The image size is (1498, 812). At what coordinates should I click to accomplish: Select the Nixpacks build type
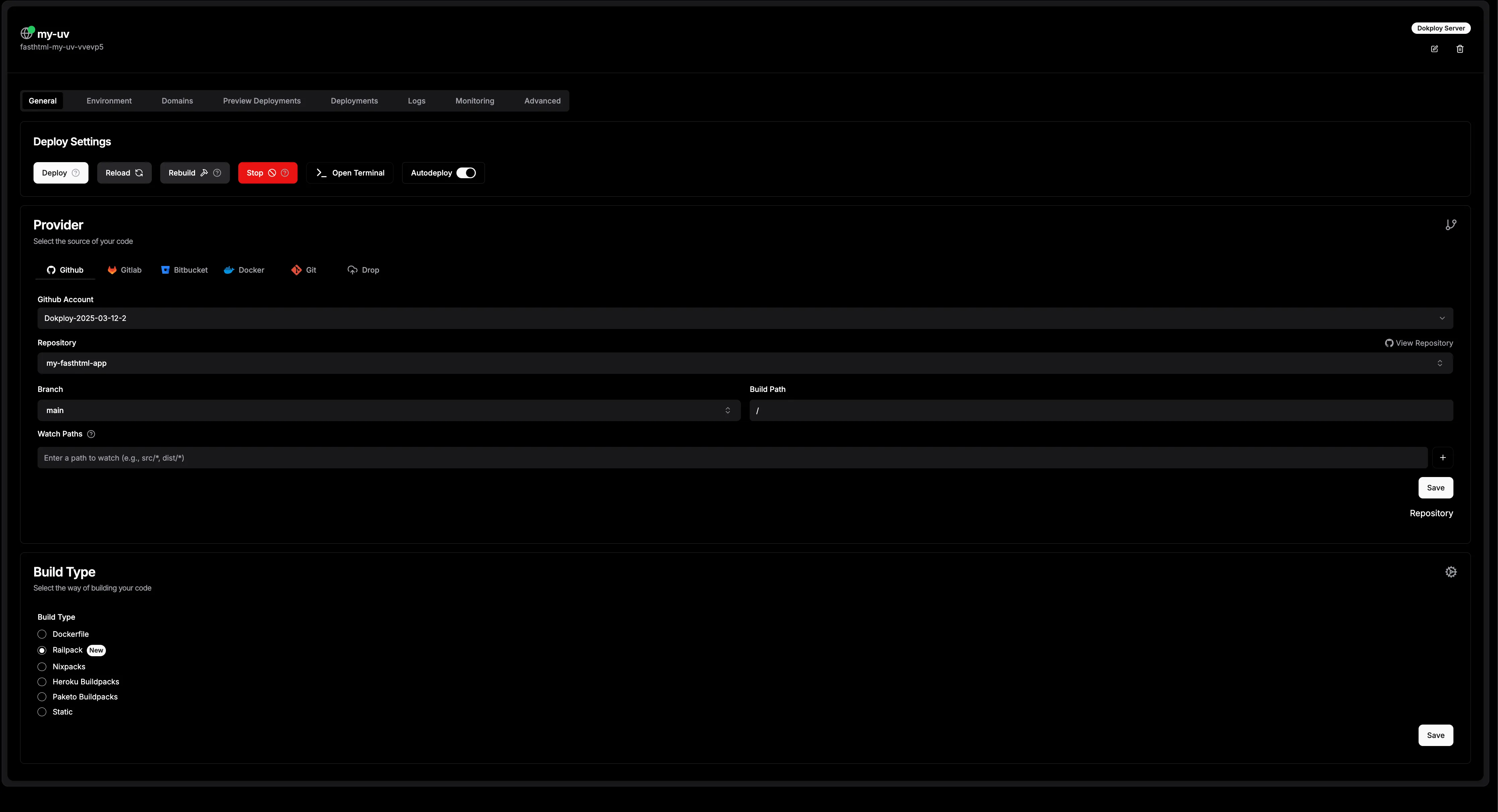tap(42, 667)
